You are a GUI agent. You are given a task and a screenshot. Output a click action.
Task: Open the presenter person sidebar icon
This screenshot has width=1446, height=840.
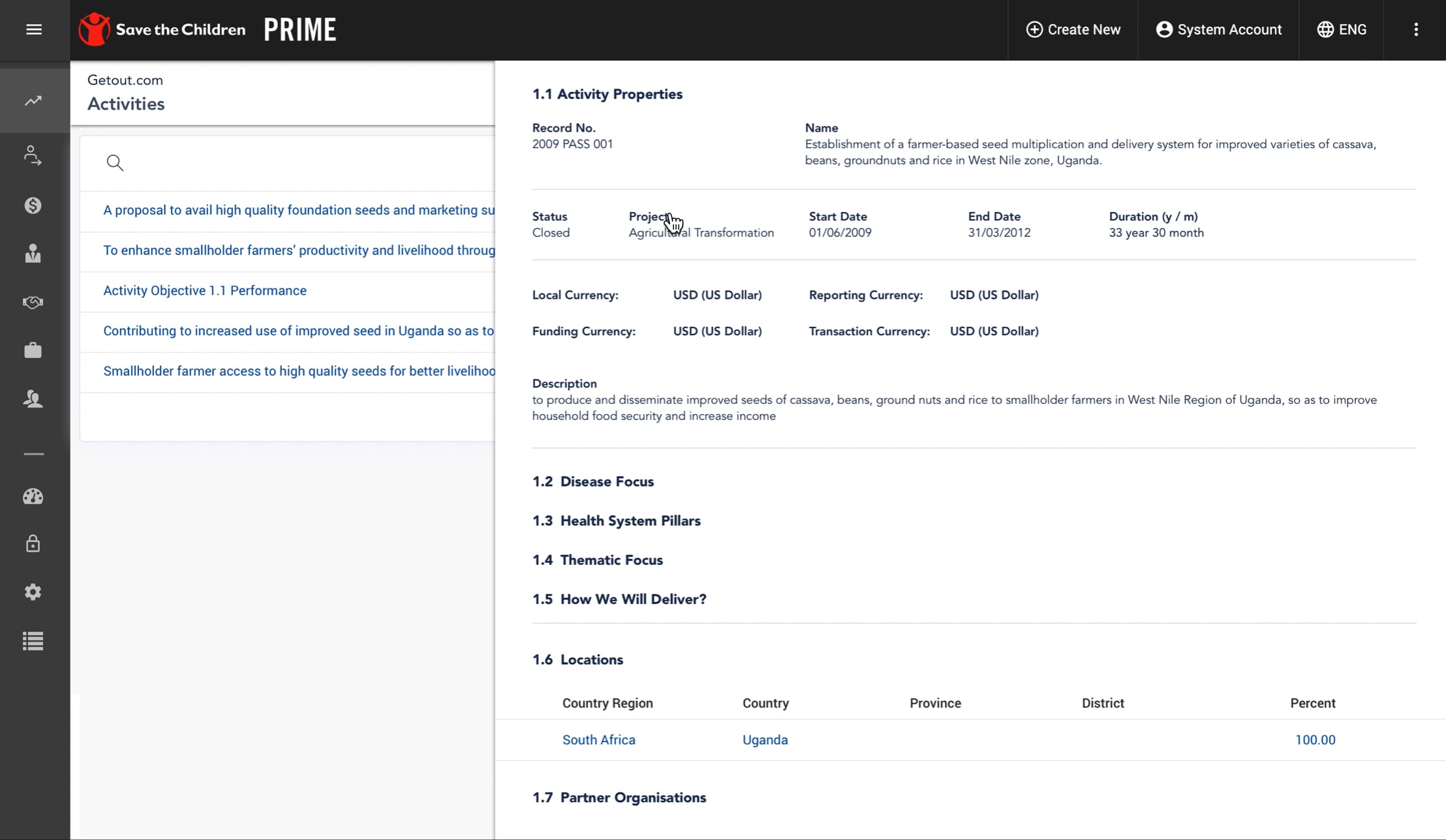pyautogui.click(x=33, y=254)
